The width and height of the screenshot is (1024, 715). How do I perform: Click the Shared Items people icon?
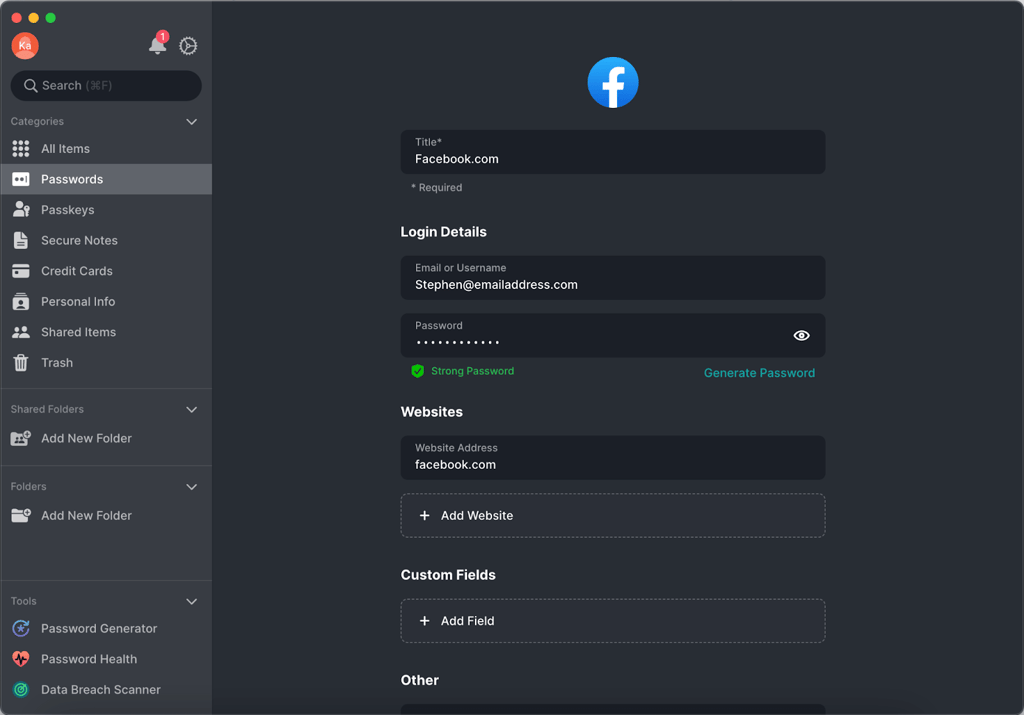click(21, 332)
